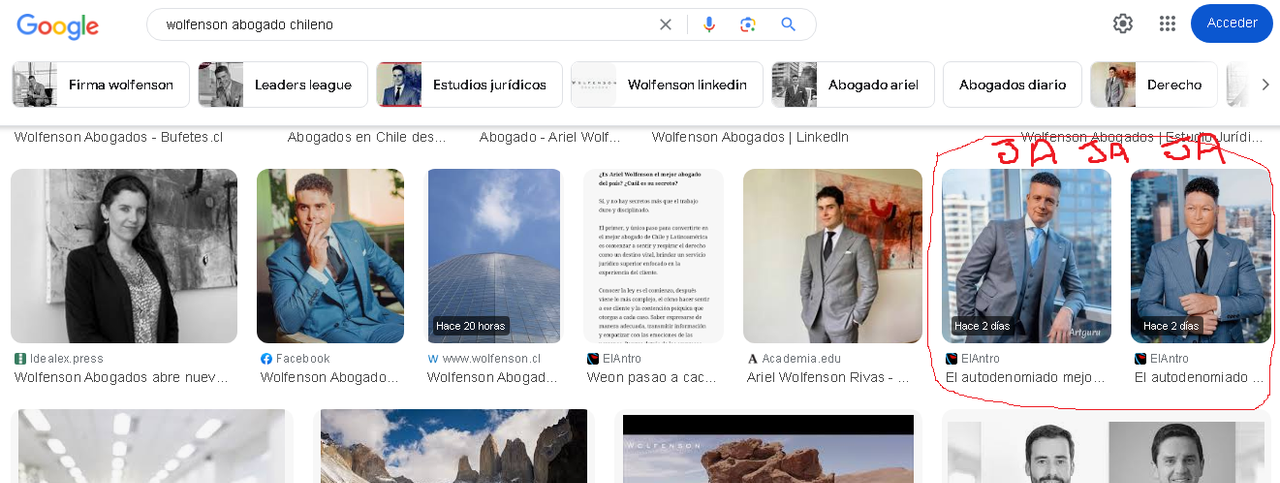Open the Google apps grid icon
The width and height of the screenshot is (1280, 483).
(1167, 24)
